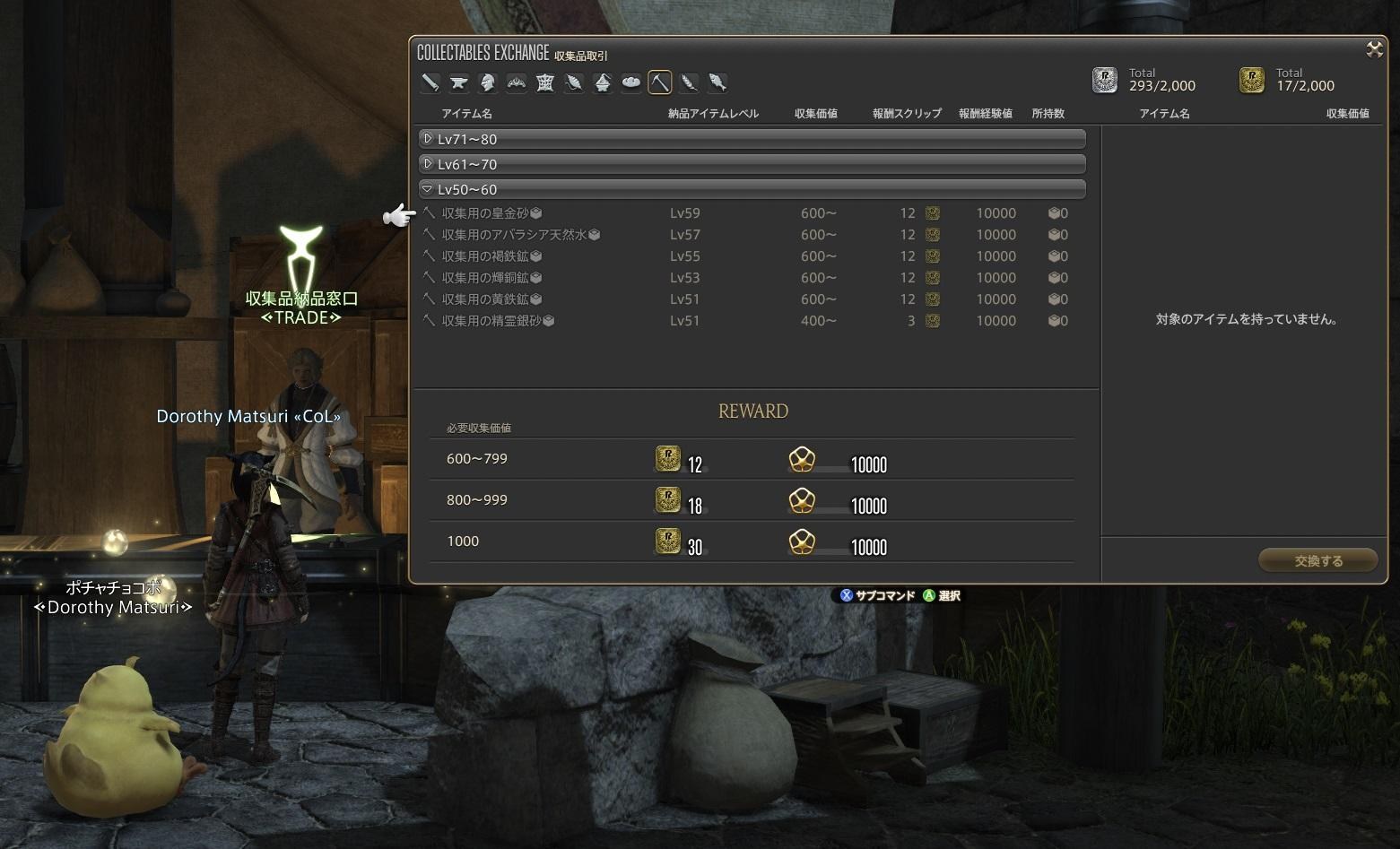Select the 収集用の輝銅鉱 item row
Viewport: 1400px width, 849px height.
click(752, 278)
